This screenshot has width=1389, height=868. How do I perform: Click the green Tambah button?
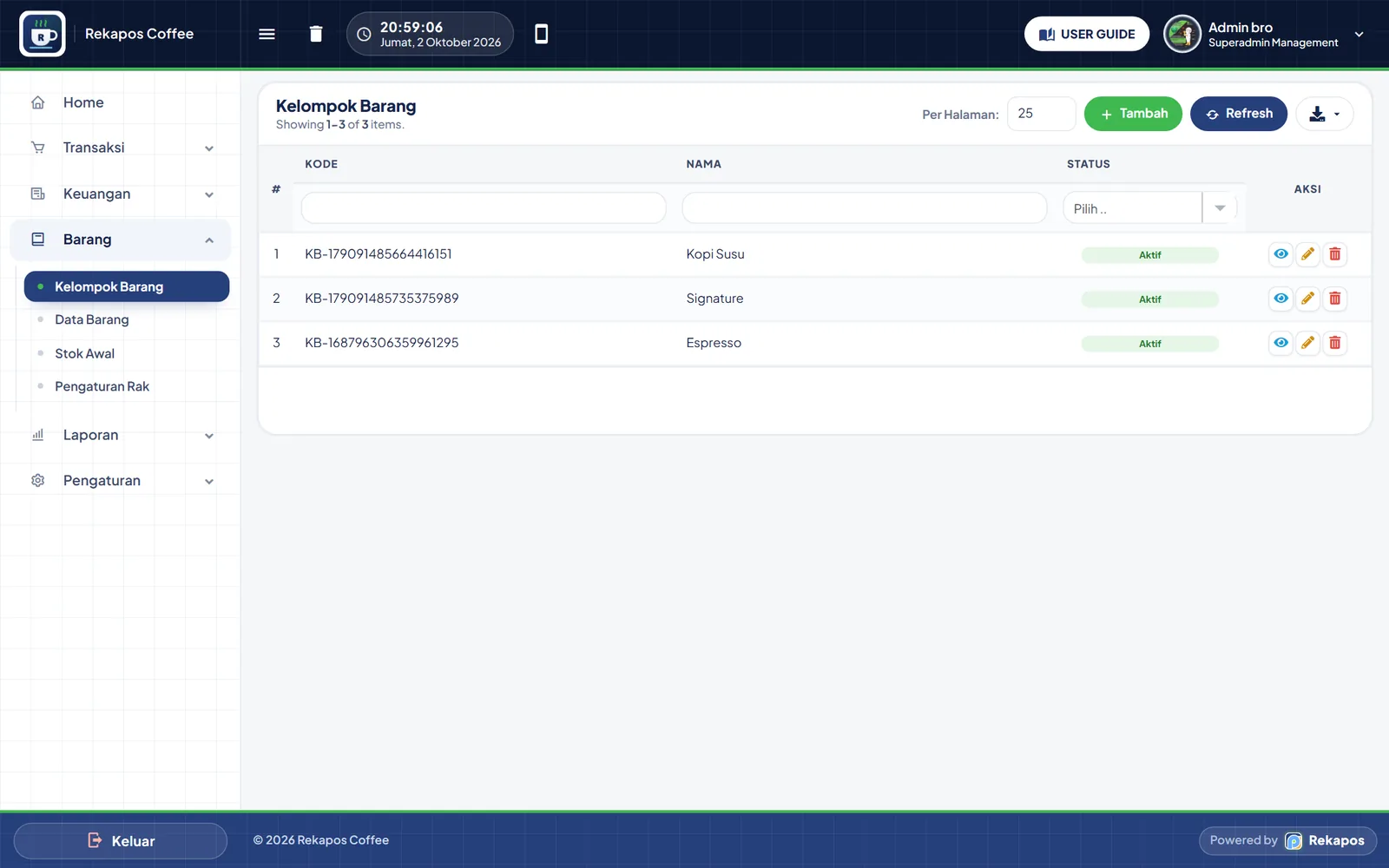[1133, 114]
